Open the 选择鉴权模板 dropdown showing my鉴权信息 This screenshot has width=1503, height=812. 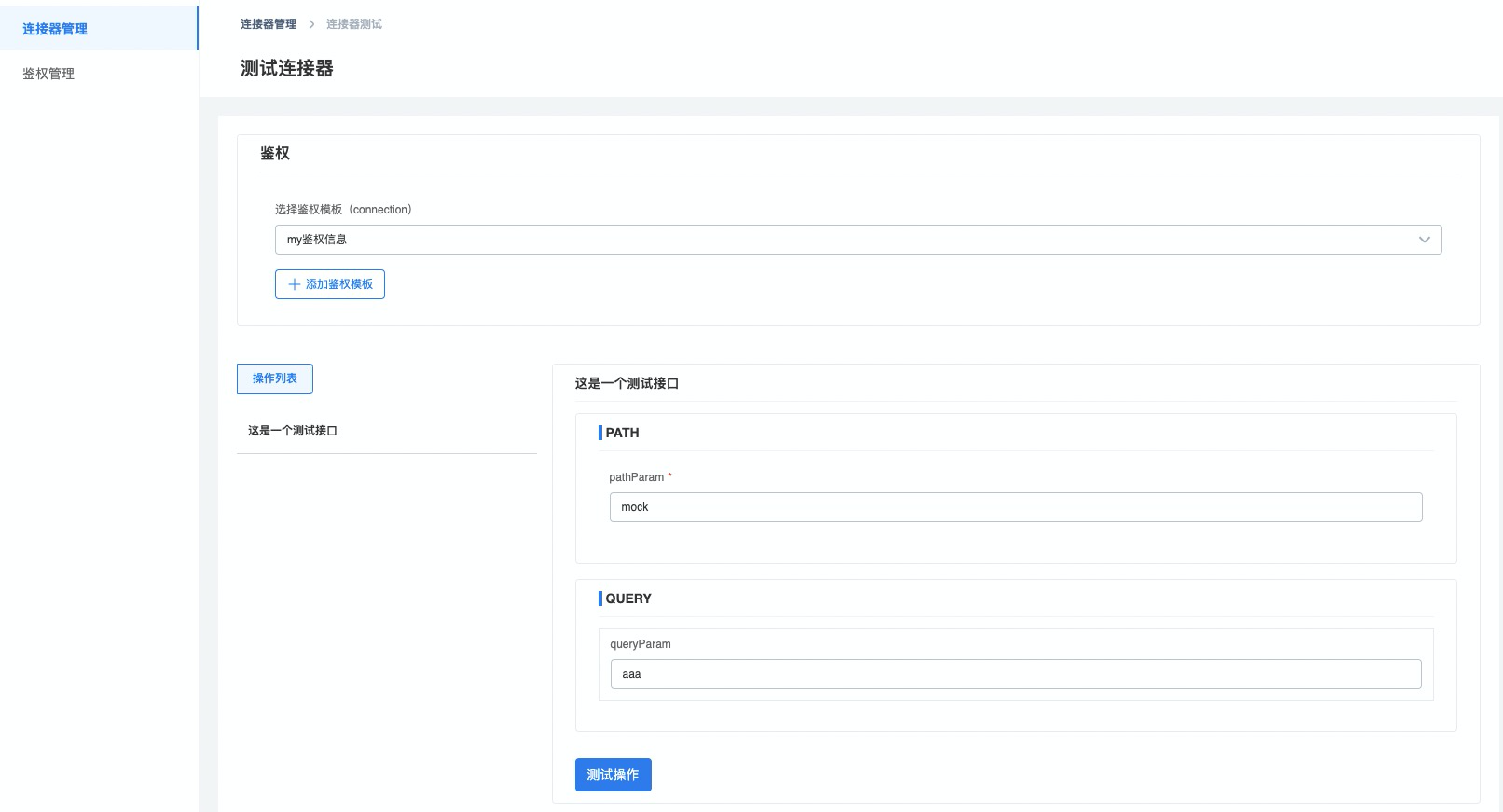tap(839, 240)
